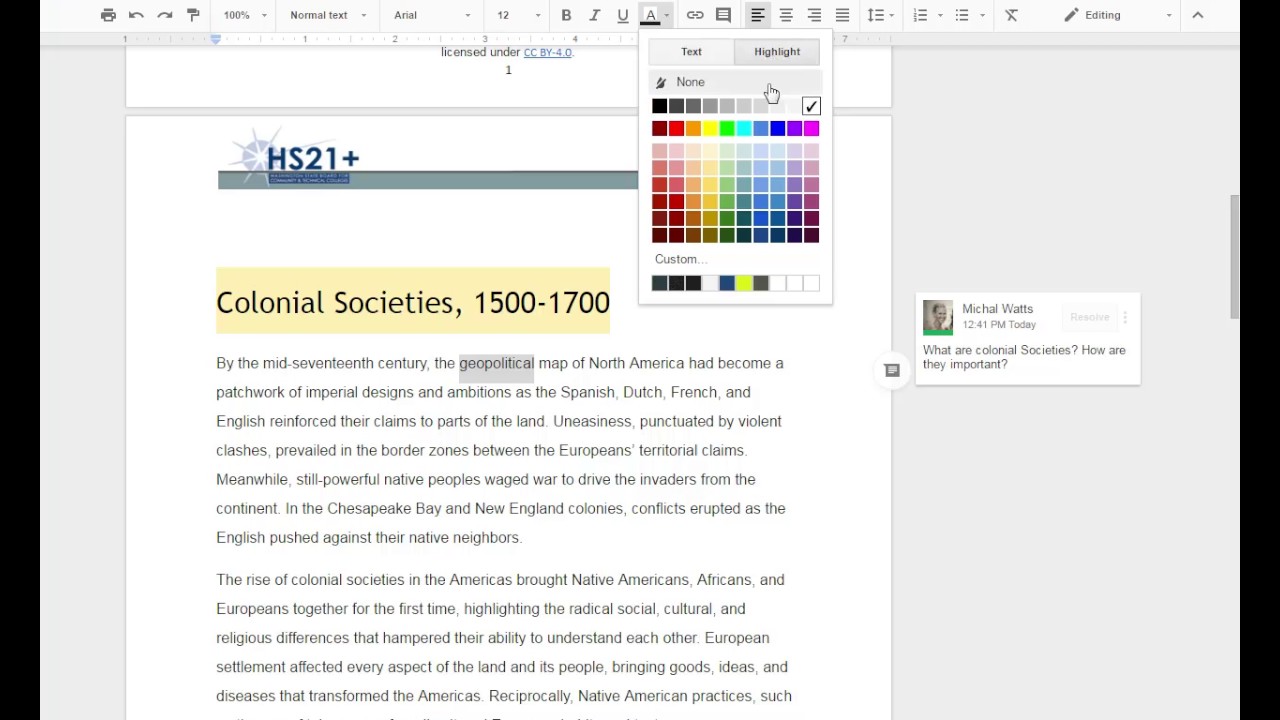Click Custom... to define a color

coord(680,259)
